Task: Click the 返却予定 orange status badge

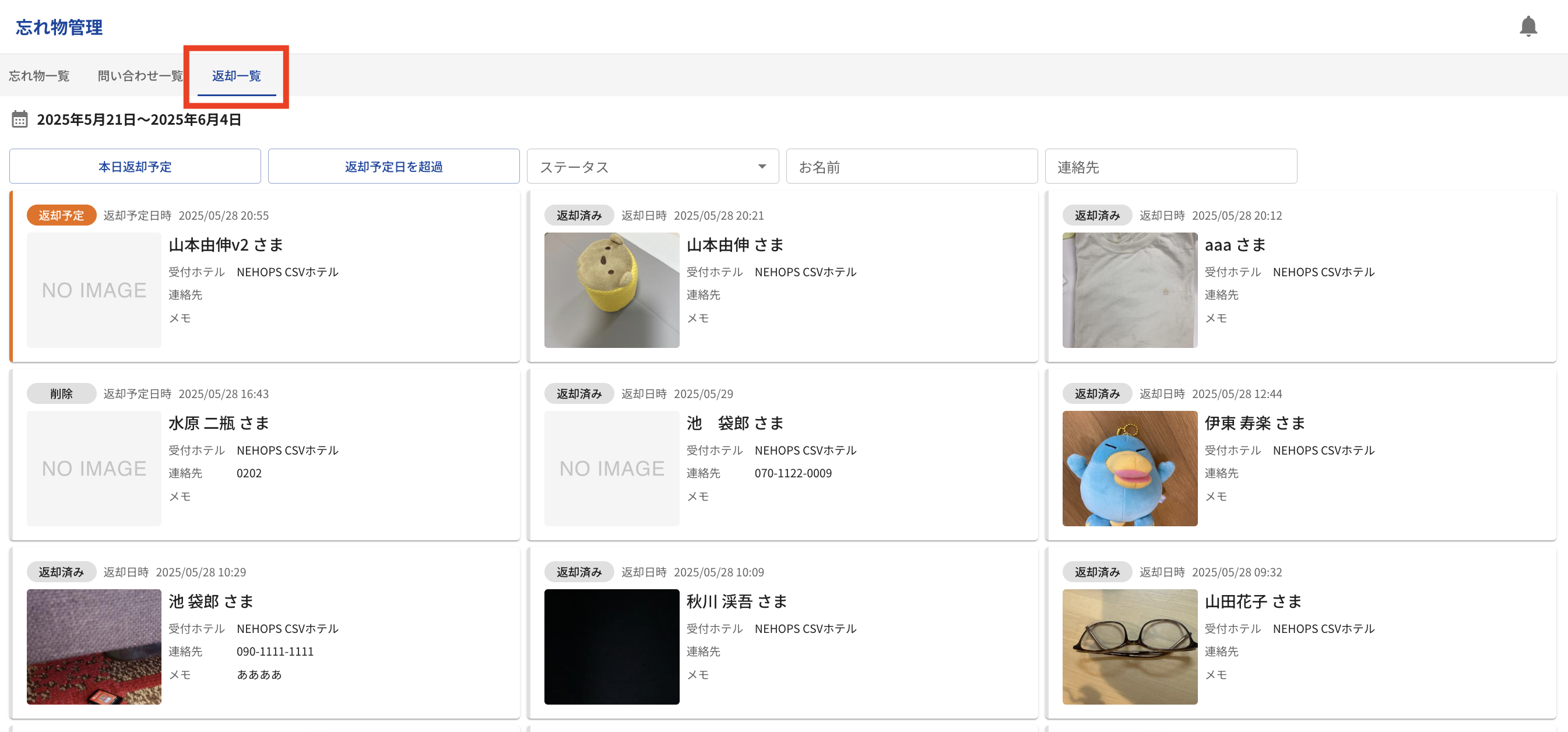Action: coord(61,216)
